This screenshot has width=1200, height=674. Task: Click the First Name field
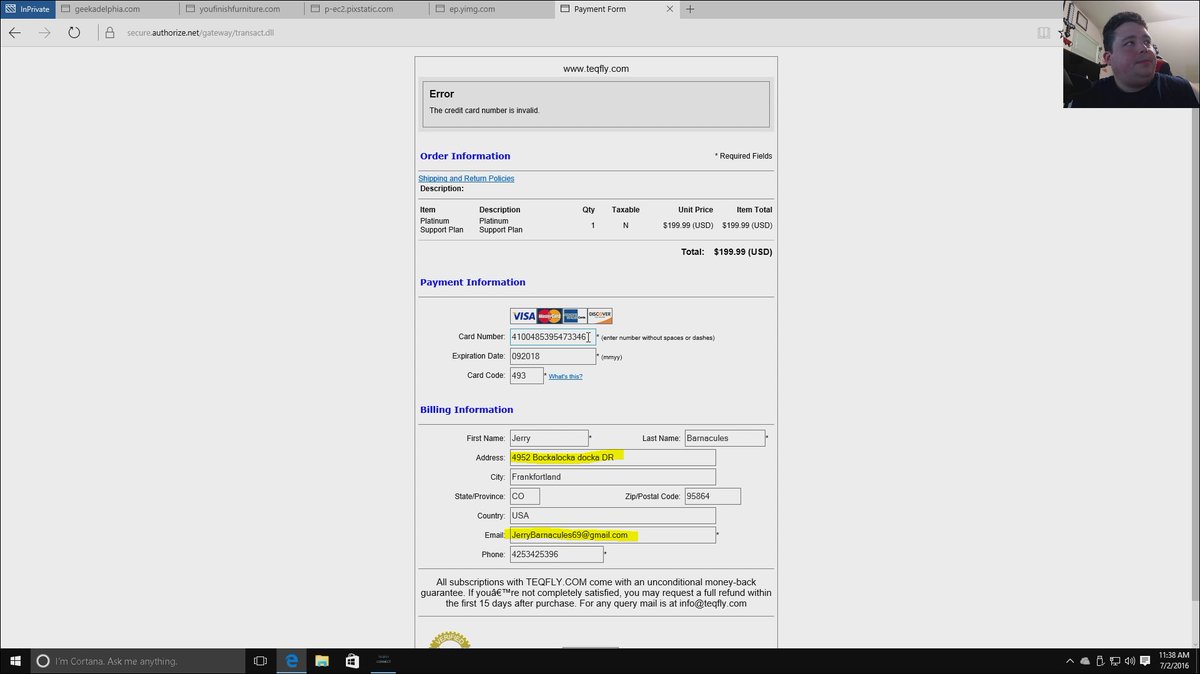[x=549, y=438]
